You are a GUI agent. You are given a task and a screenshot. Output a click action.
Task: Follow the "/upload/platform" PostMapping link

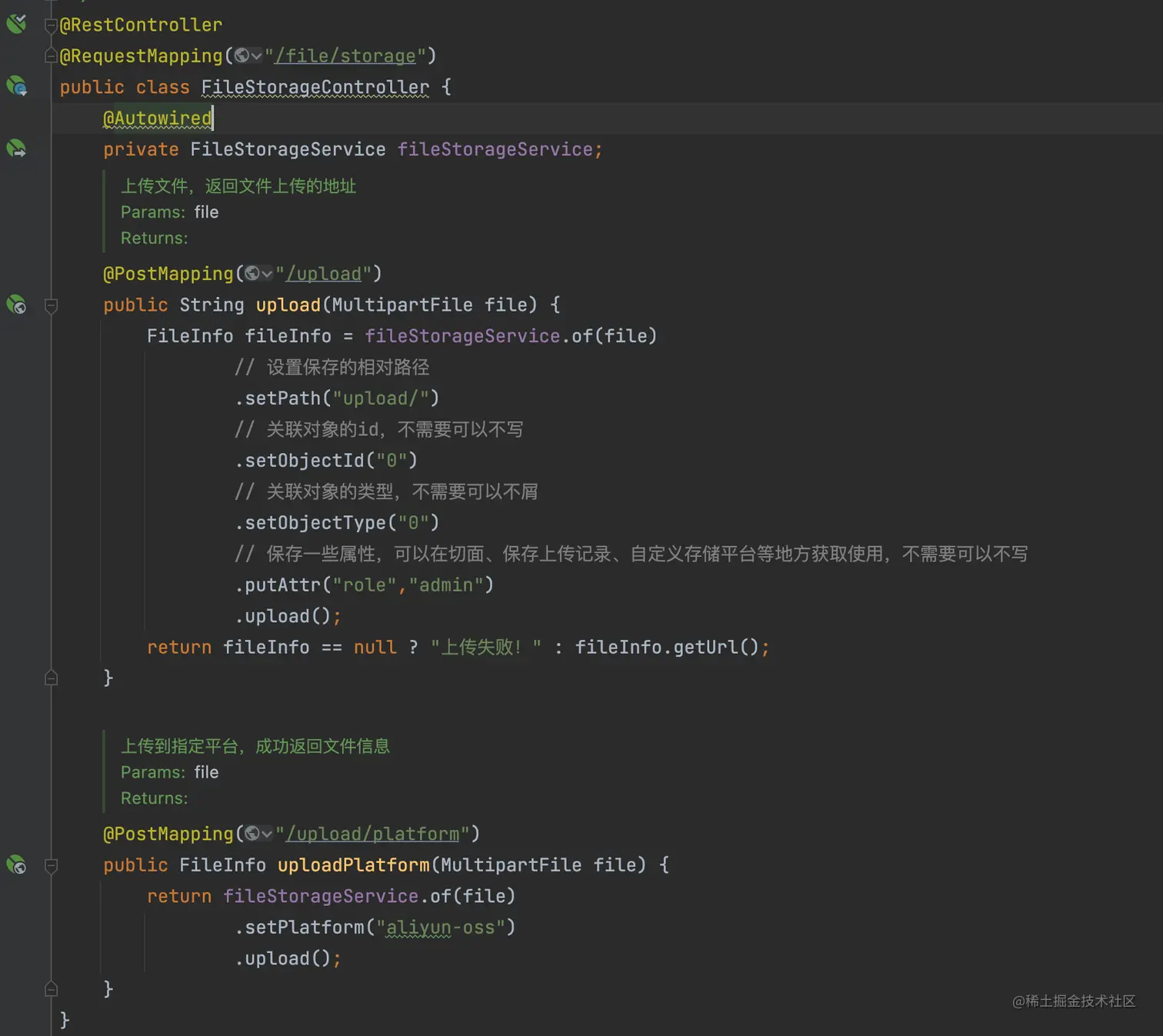tap(373, 834)
